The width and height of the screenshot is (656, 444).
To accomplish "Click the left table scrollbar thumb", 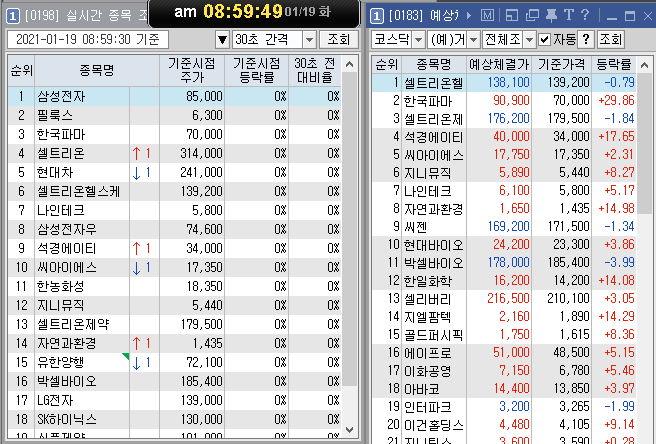I will 350,229.
